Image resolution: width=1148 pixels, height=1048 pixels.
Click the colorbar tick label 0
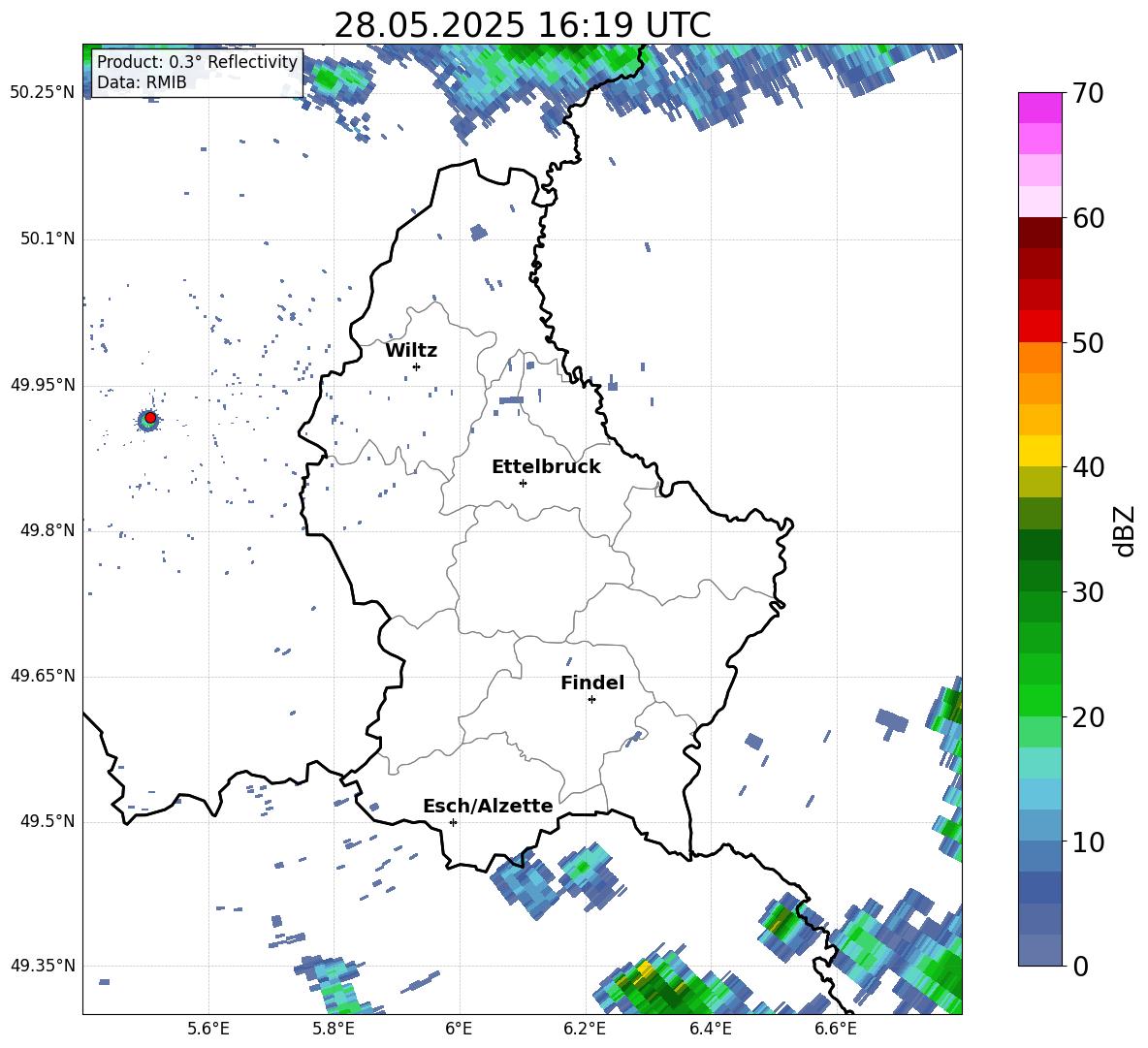(1080, 967)
